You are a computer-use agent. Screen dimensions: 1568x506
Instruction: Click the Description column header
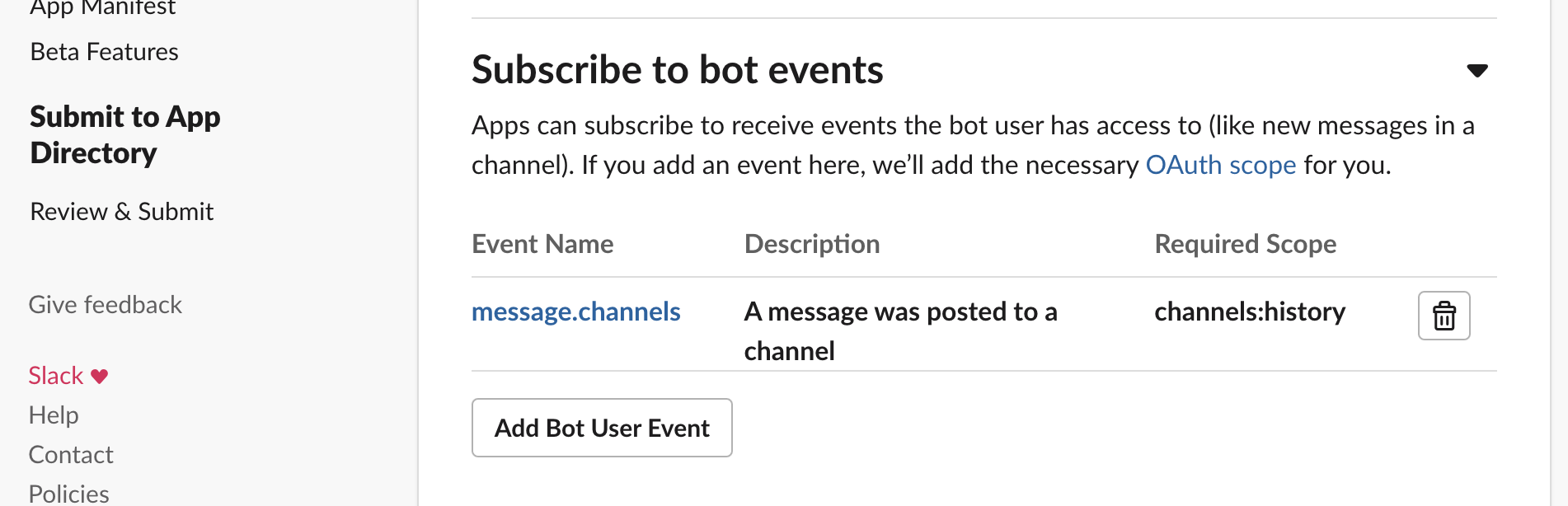coord(811,244)
